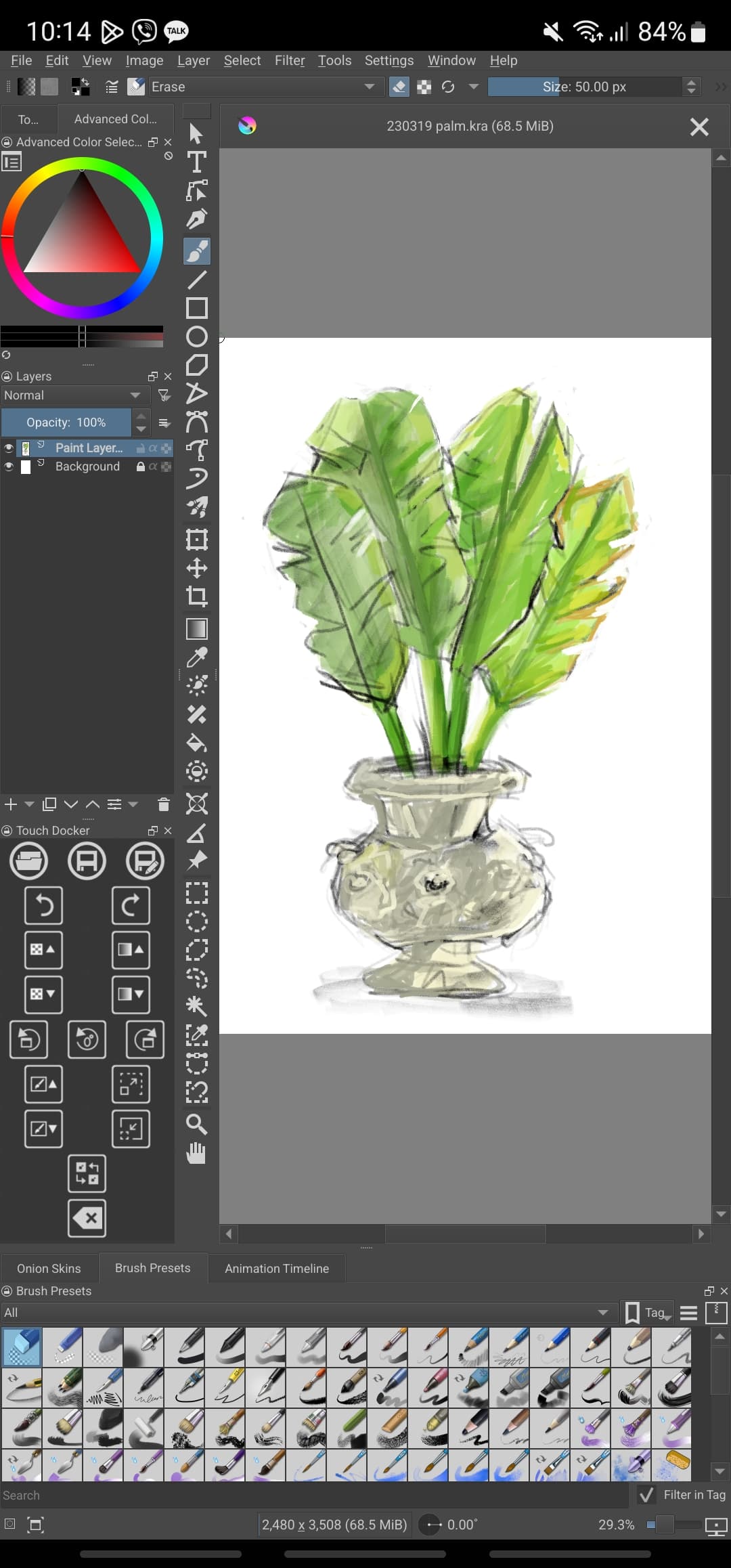Toggle the Filter in Tag checkbox
Viewport: 731px width, 1568px height.
coord(646,1495)
